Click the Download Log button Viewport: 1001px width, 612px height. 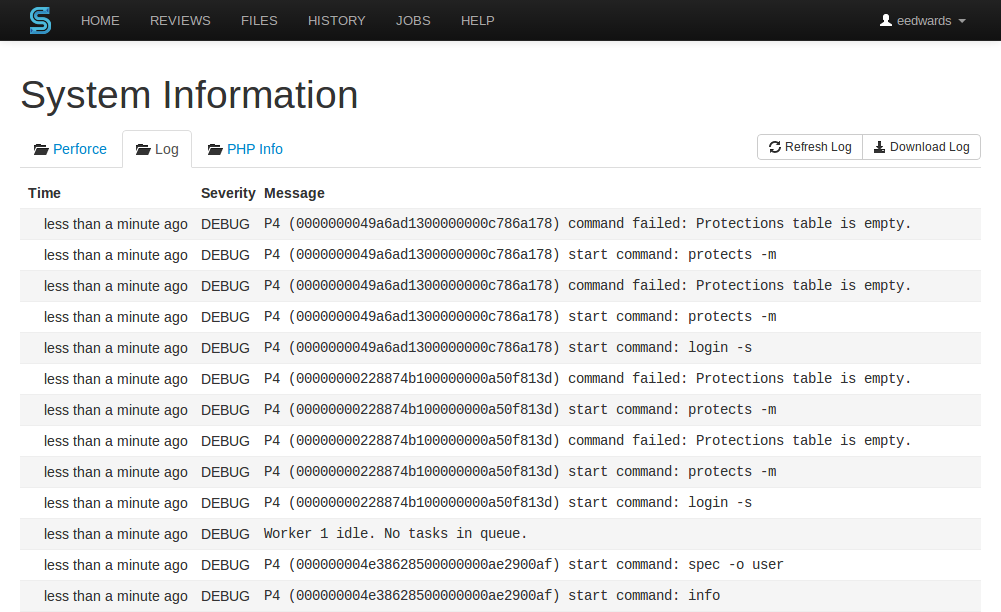(922, 147)
